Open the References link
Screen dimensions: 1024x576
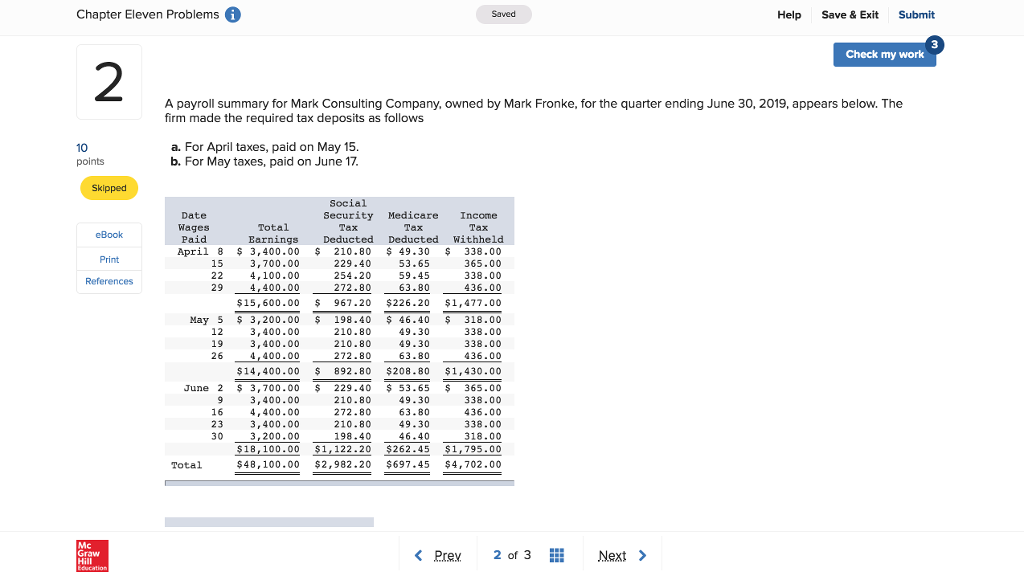pos(109,282)
